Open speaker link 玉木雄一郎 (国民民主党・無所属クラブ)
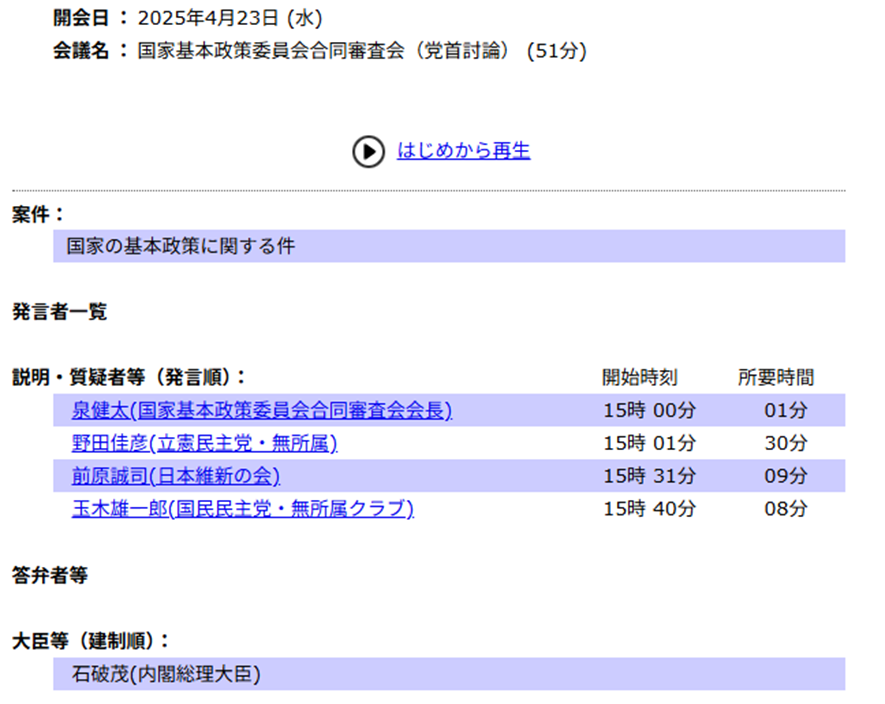This screenshot has height=704, width=885. pyautogui.click(x=243, y=508)
